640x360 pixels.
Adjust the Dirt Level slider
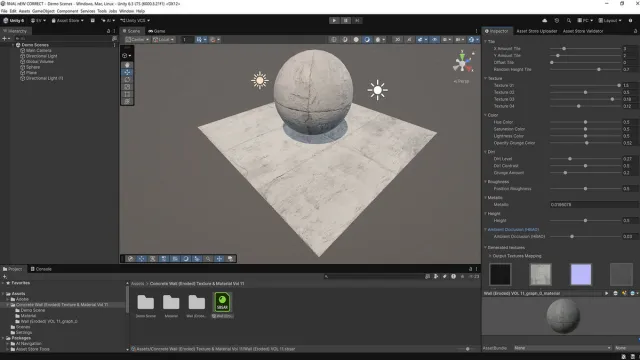click(585, 159)
